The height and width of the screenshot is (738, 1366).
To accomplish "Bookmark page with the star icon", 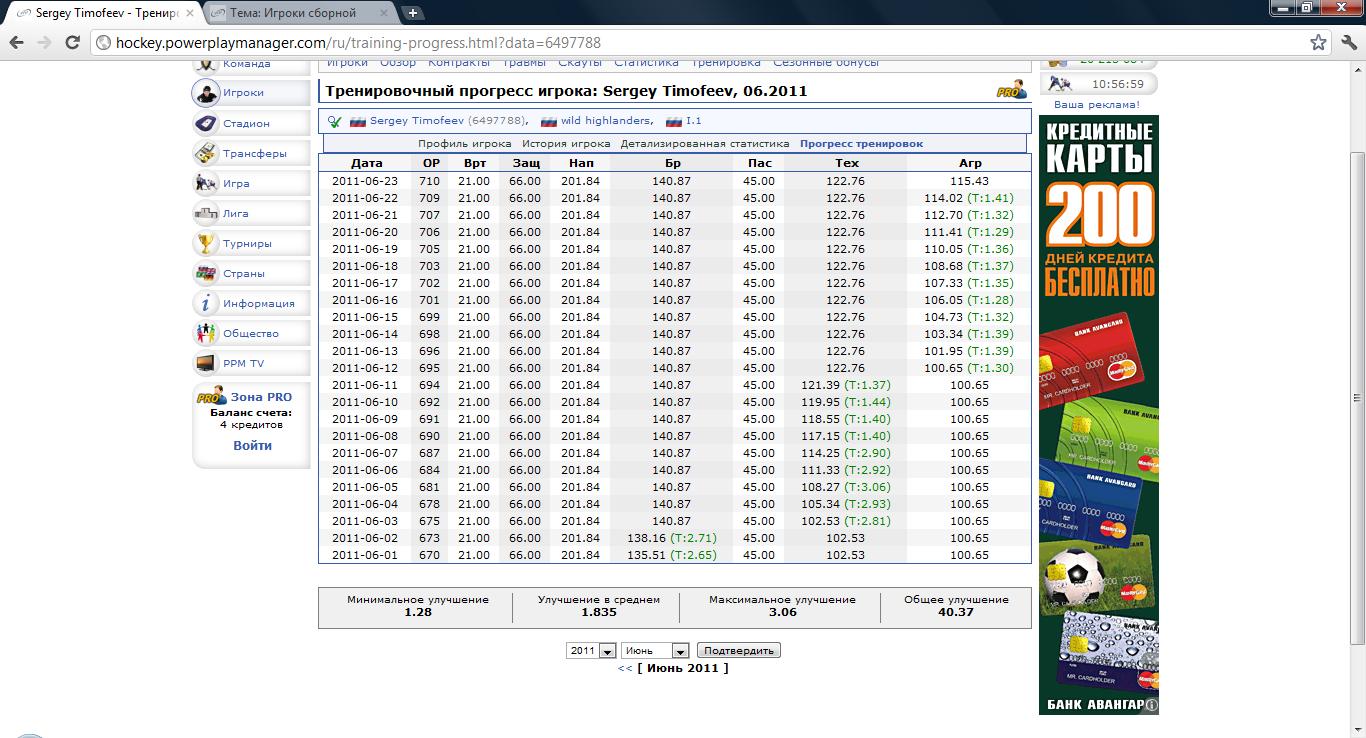I will 1318,43.
